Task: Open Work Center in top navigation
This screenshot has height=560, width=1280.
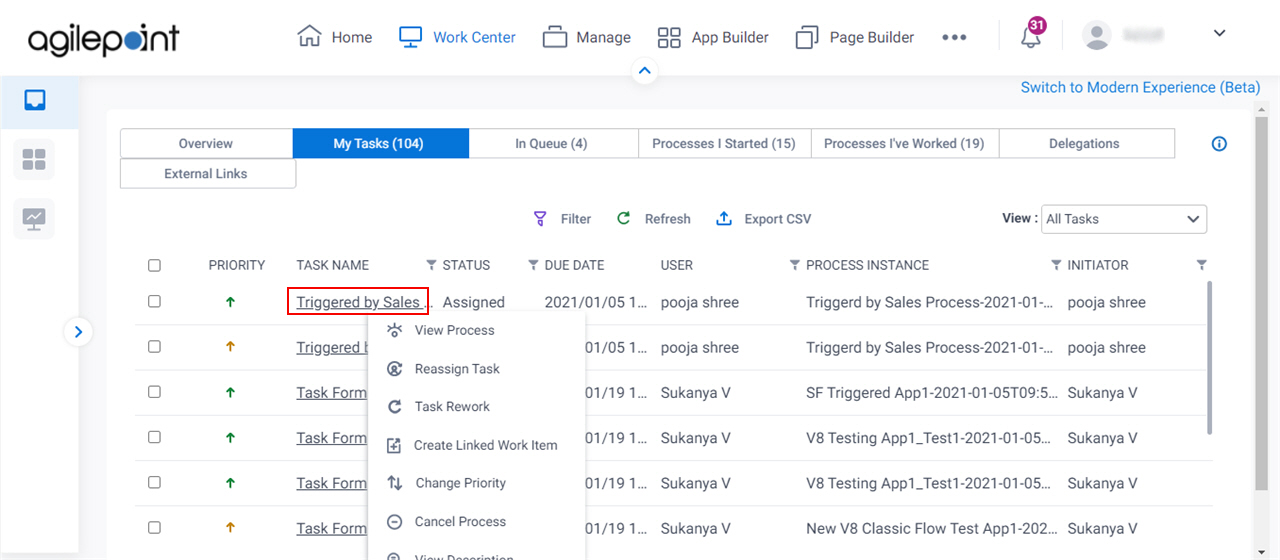Action: pos(457,37)
